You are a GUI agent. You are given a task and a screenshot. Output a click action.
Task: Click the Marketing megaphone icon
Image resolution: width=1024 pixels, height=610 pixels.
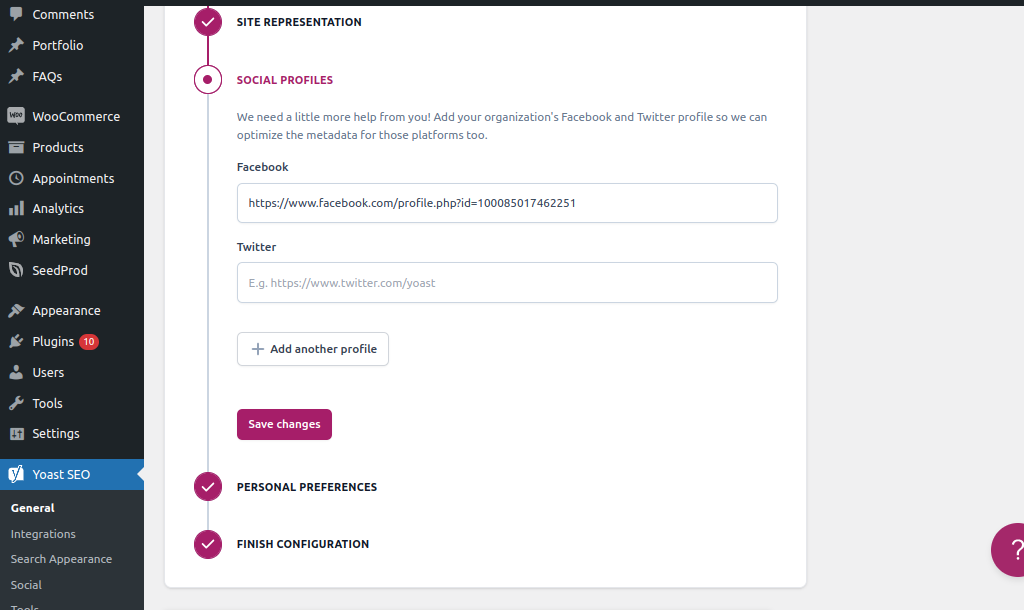(16, 240)
